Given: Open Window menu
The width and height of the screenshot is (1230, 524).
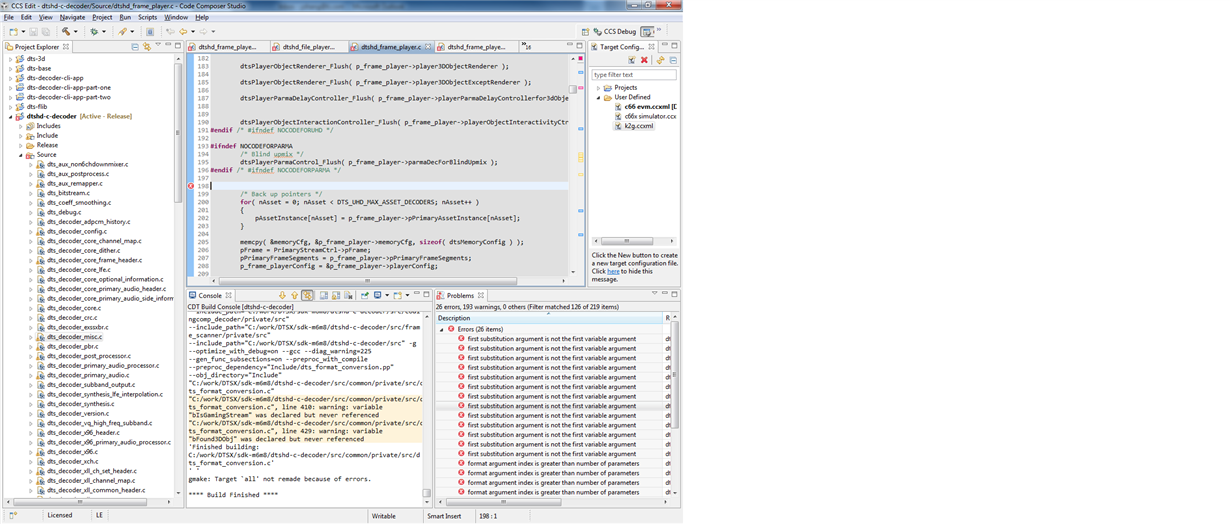Looking at the screenshot, I should [176, 17].
